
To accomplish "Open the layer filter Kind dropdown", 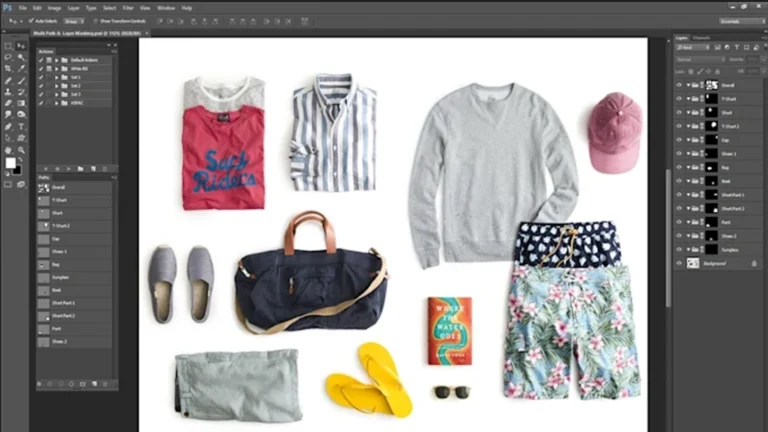I will point(693,48).
